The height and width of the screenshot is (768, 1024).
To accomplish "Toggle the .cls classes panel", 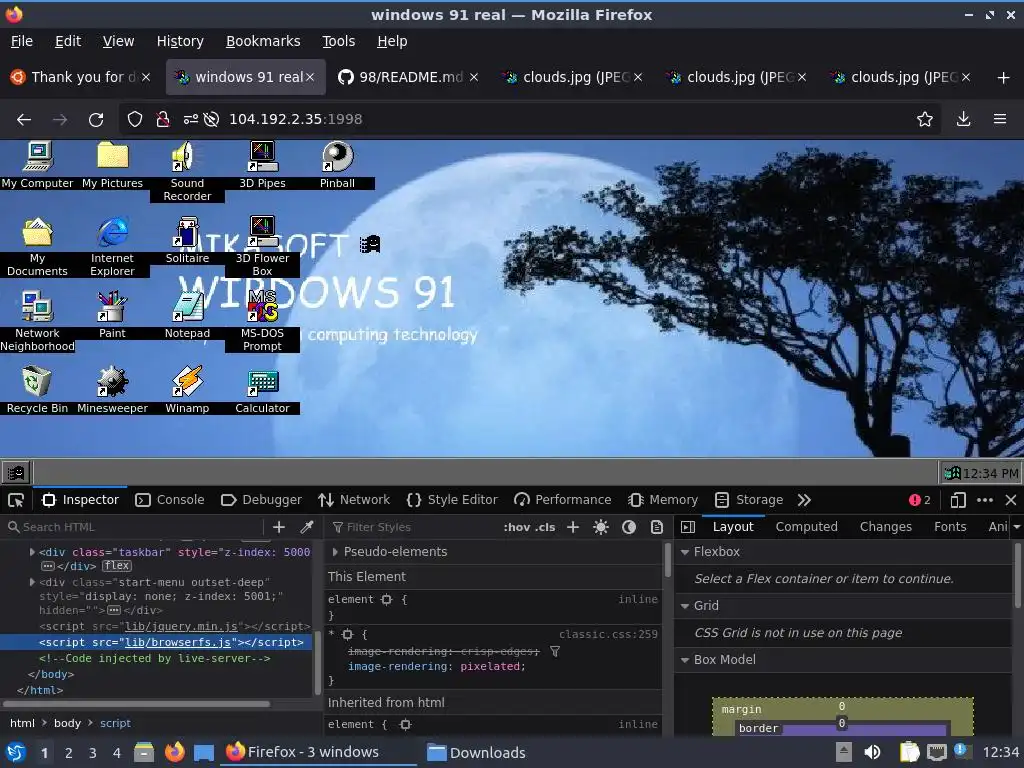I will (x=545, y=527).
